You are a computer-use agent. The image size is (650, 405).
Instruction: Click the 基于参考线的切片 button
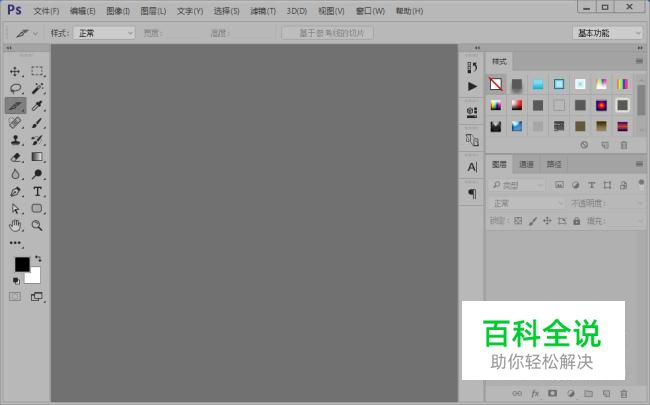click(x=328, y=33)
